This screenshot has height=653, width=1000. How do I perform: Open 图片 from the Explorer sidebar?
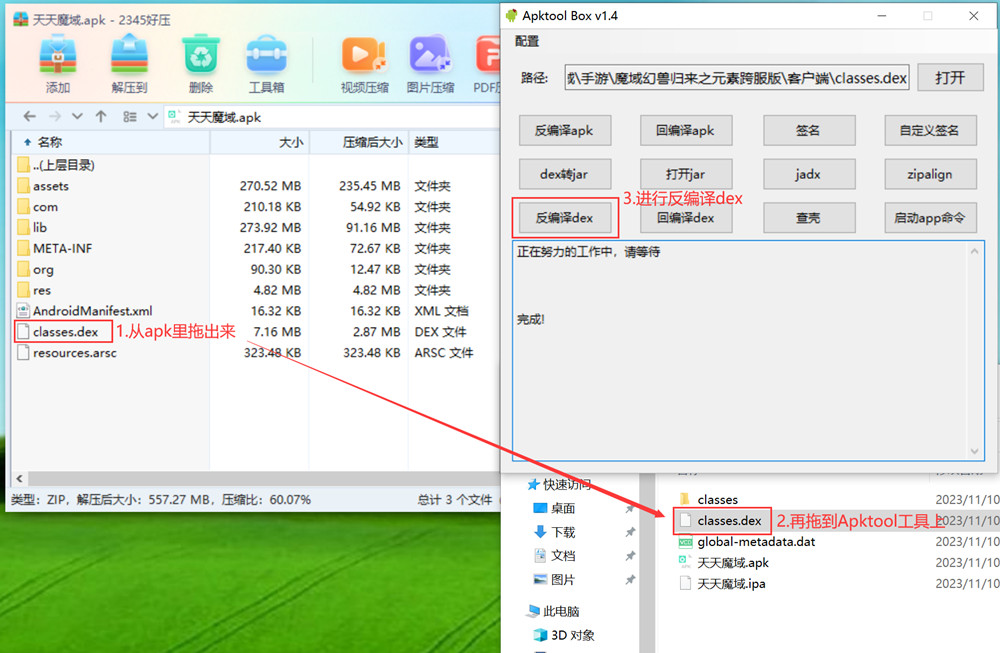554,580
